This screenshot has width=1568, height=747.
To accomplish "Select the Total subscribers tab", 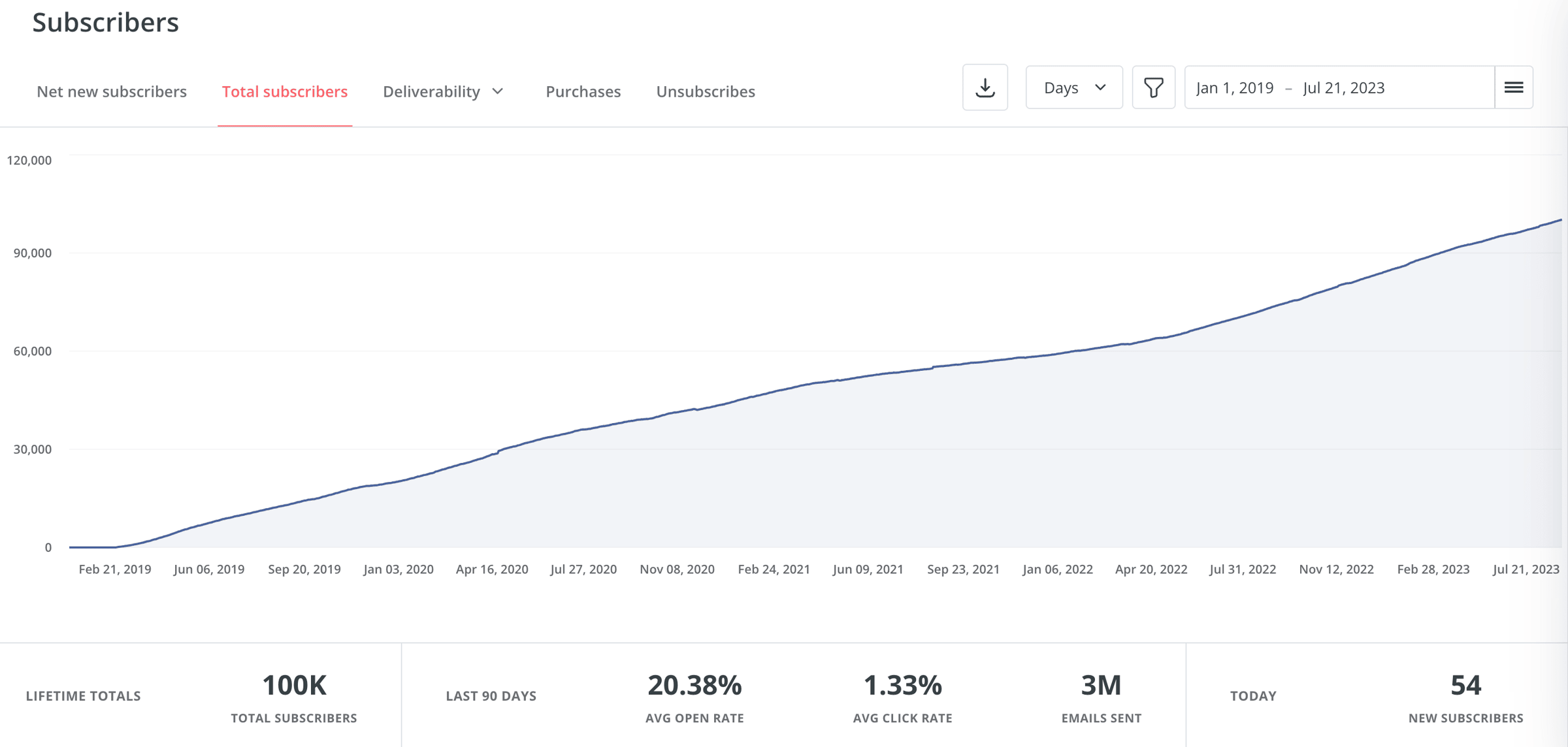I will click(x=285, y=91).
